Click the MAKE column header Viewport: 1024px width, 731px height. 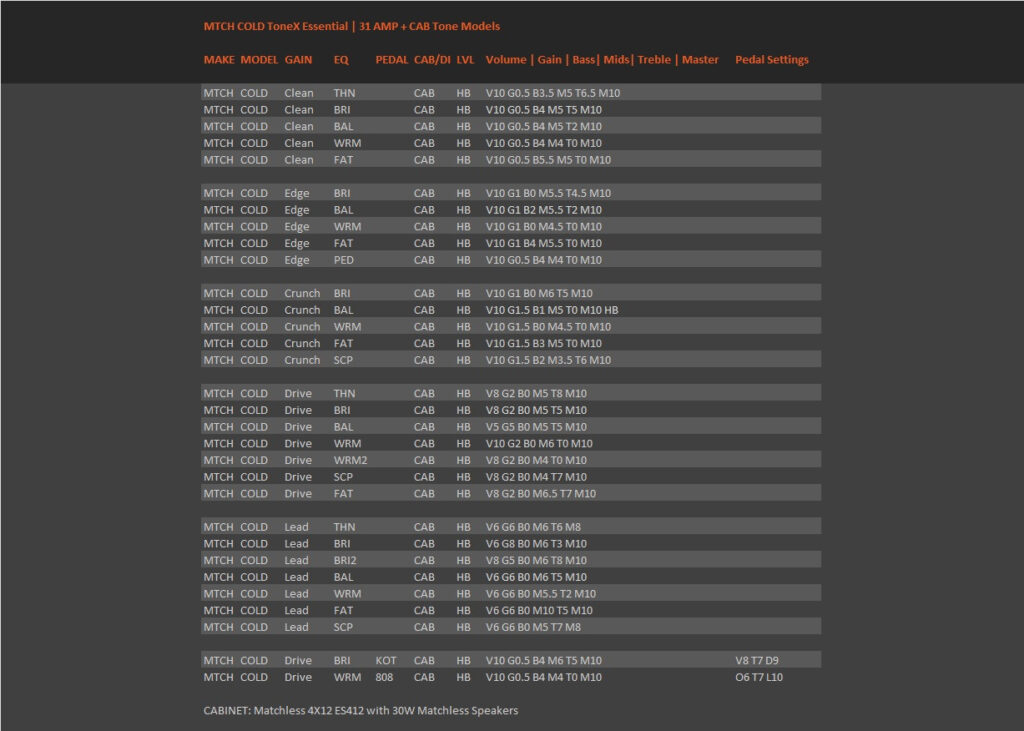tap(219, 59)
